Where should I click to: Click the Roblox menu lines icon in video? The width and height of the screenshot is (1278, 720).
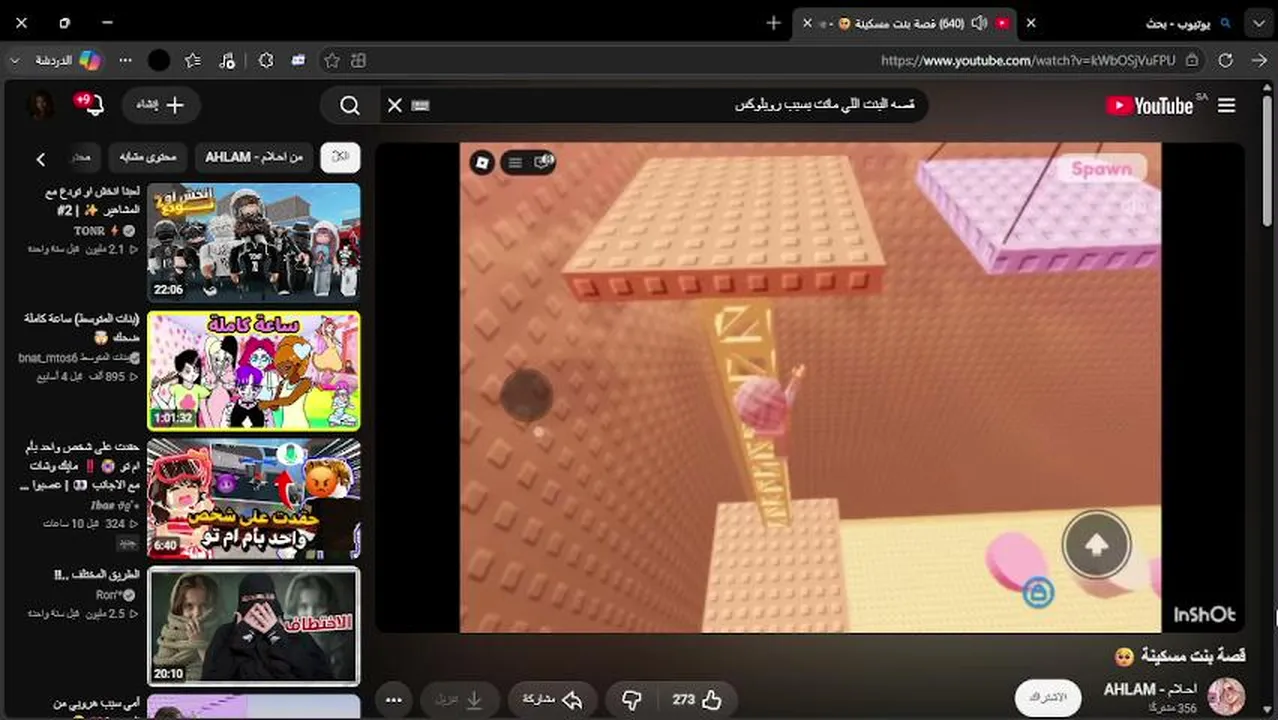[x=515, y=162]
